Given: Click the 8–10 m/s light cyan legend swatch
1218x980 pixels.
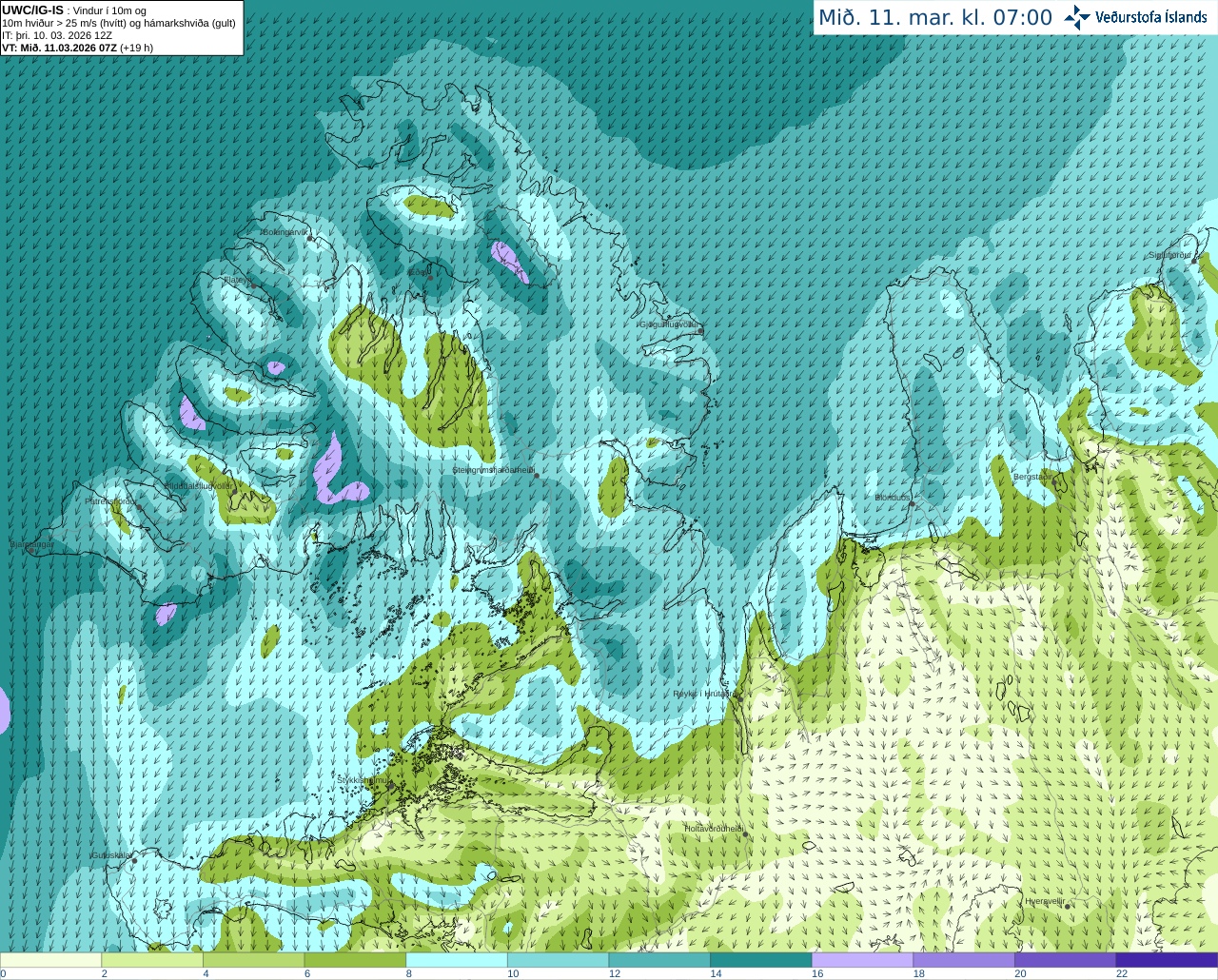Looking at the screenshot, I should [x=457, y=960].
